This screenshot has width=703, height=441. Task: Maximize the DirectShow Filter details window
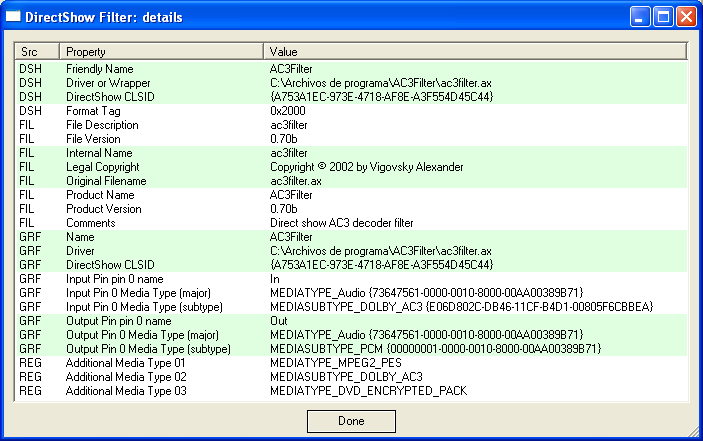point(663,17)
